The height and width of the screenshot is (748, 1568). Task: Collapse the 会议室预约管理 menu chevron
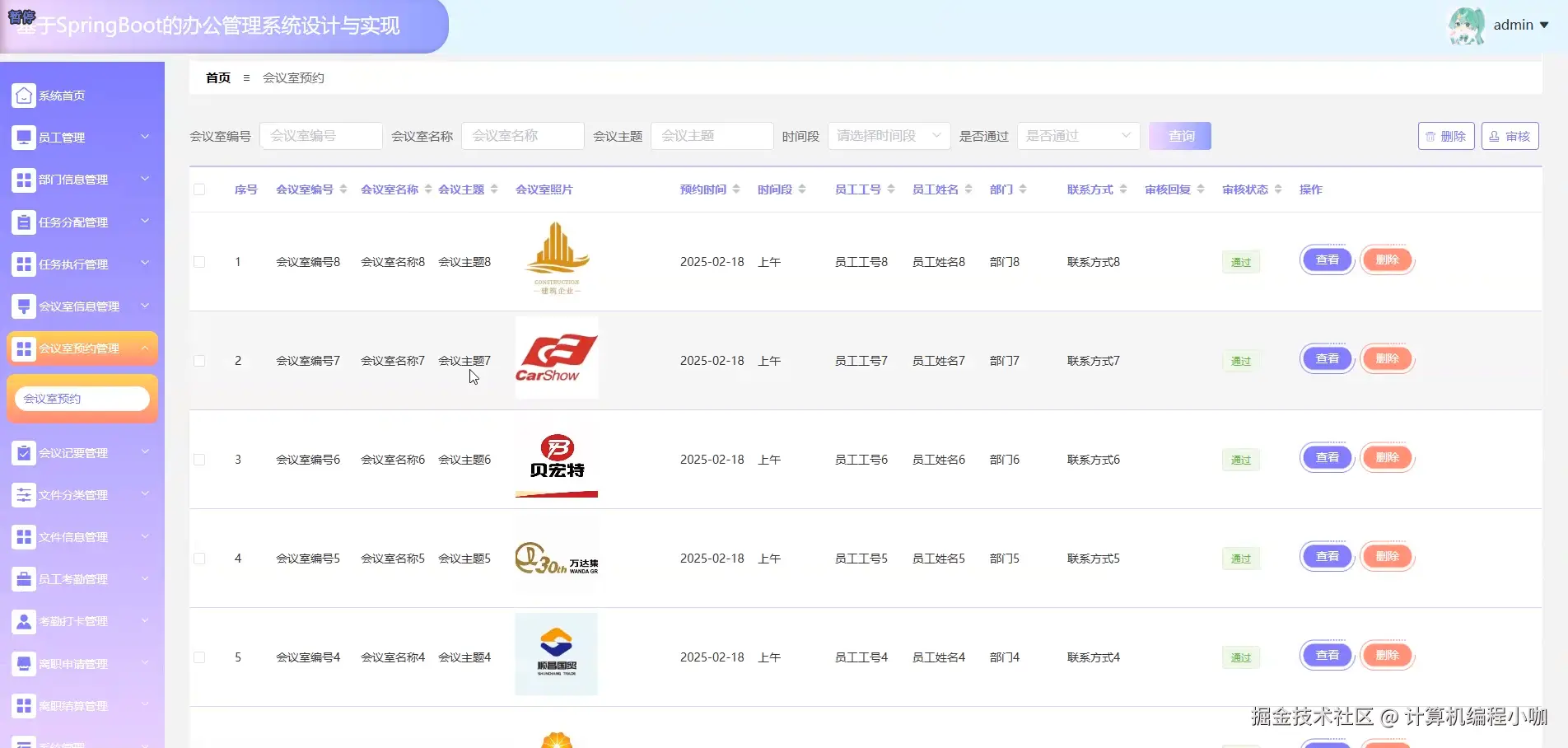click(145, 348)
